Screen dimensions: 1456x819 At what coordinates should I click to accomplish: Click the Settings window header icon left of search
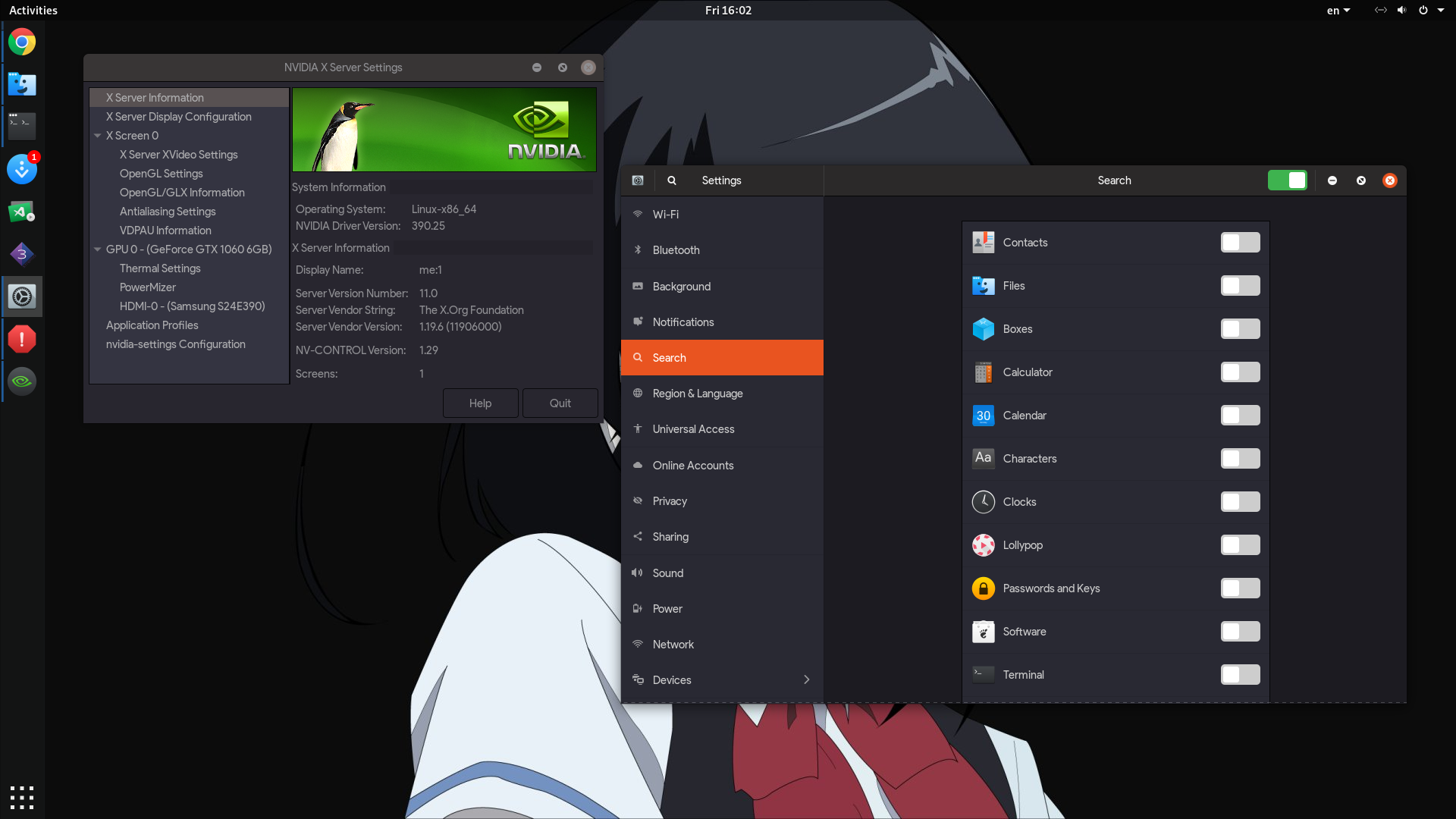point(638,180)
